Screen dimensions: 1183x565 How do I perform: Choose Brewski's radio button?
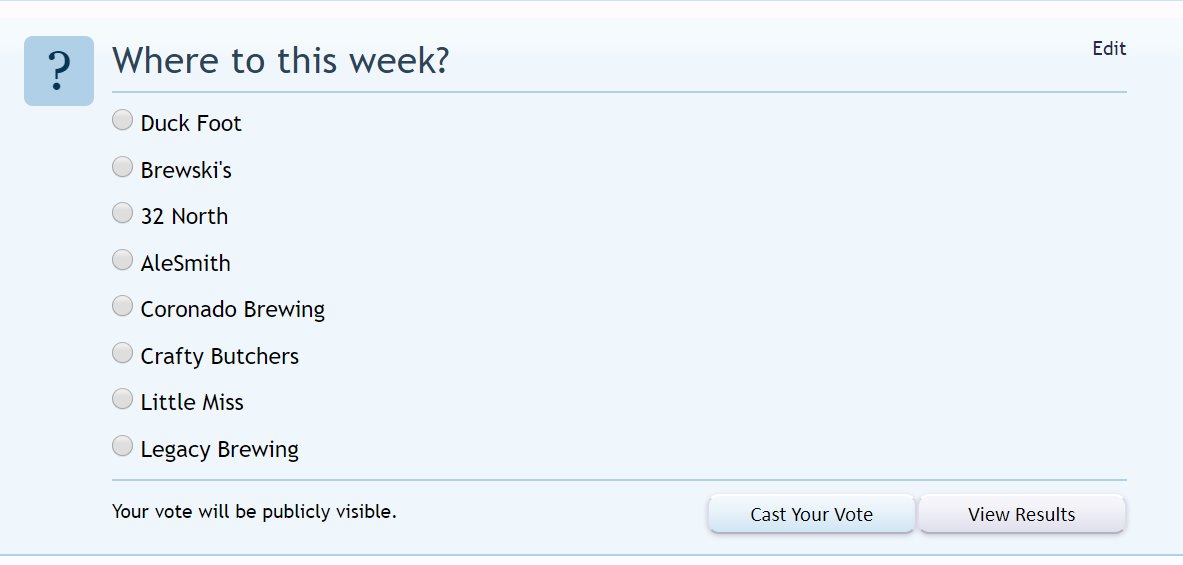122,167
